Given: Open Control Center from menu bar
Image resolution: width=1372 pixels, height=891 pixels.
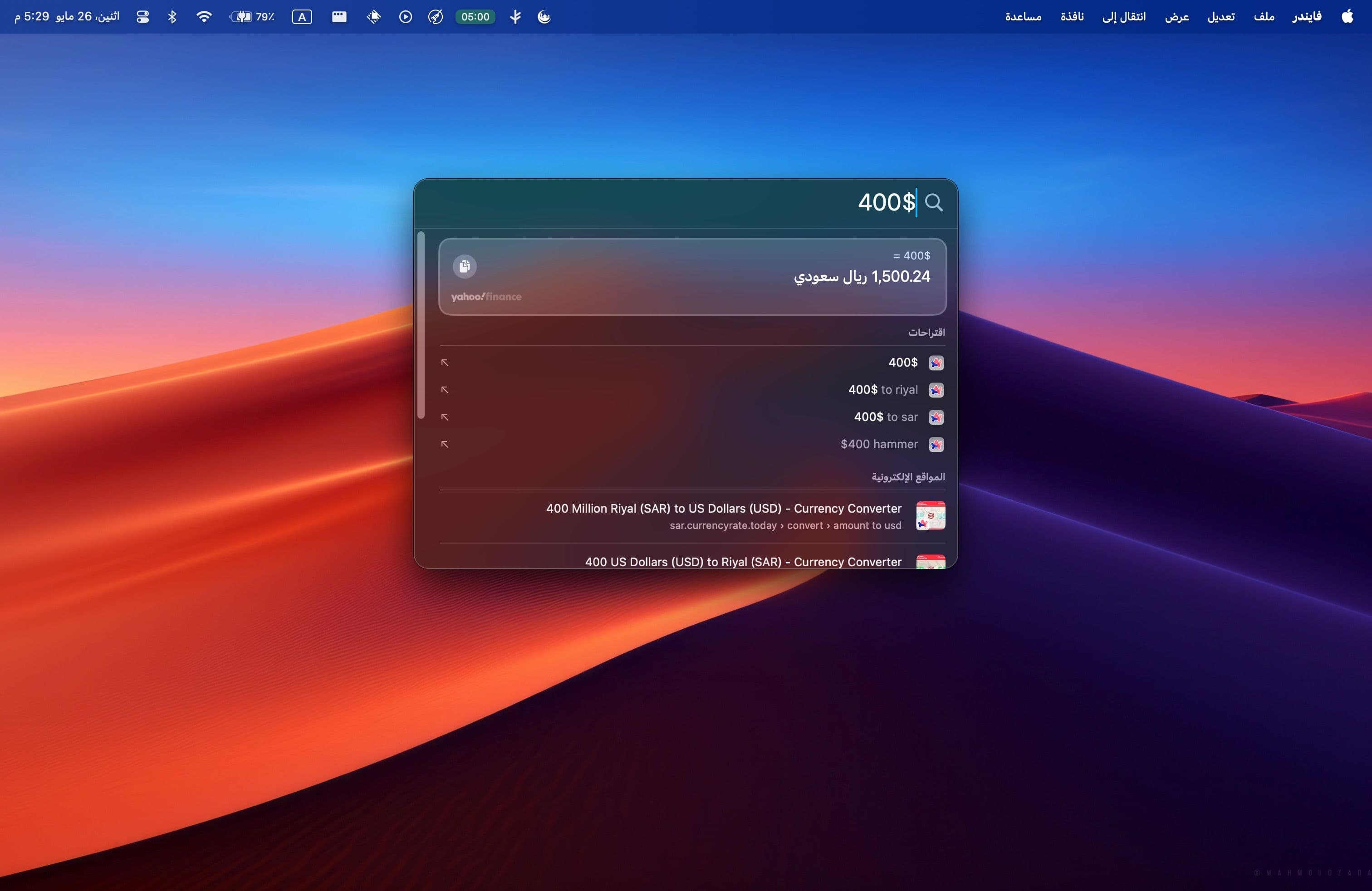Looking at the screenshot, I should [x=142, y=17].
